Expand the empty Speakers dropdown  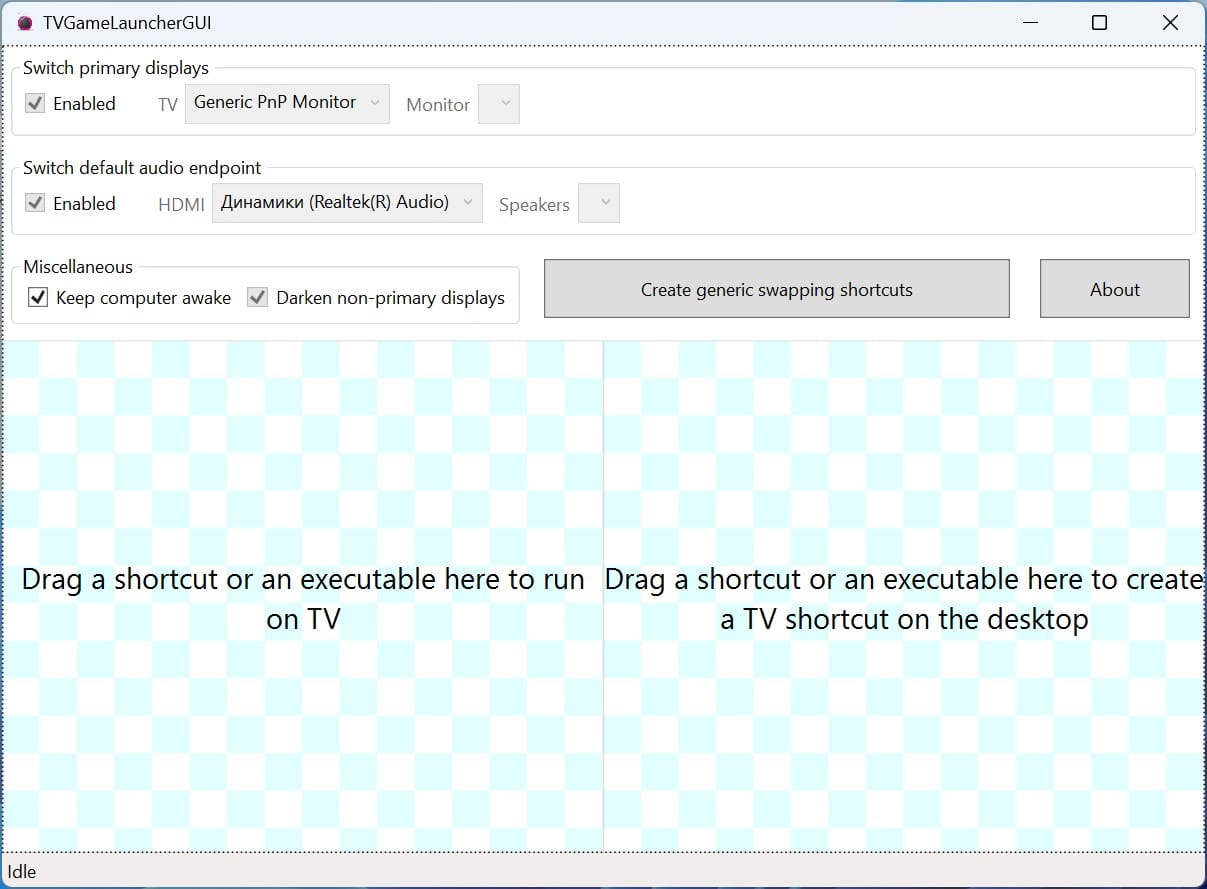(x=599, y=204)
